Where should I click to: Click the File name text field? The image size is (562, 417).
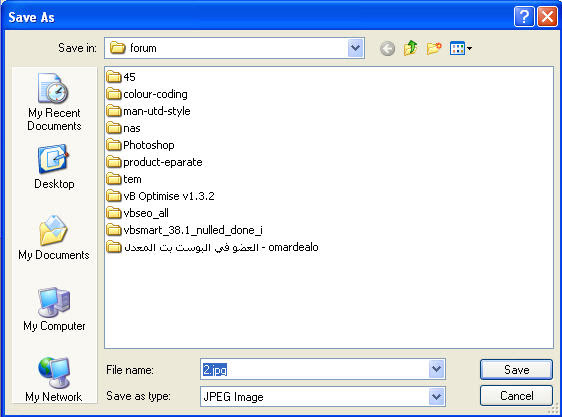[x=314, y=369]
